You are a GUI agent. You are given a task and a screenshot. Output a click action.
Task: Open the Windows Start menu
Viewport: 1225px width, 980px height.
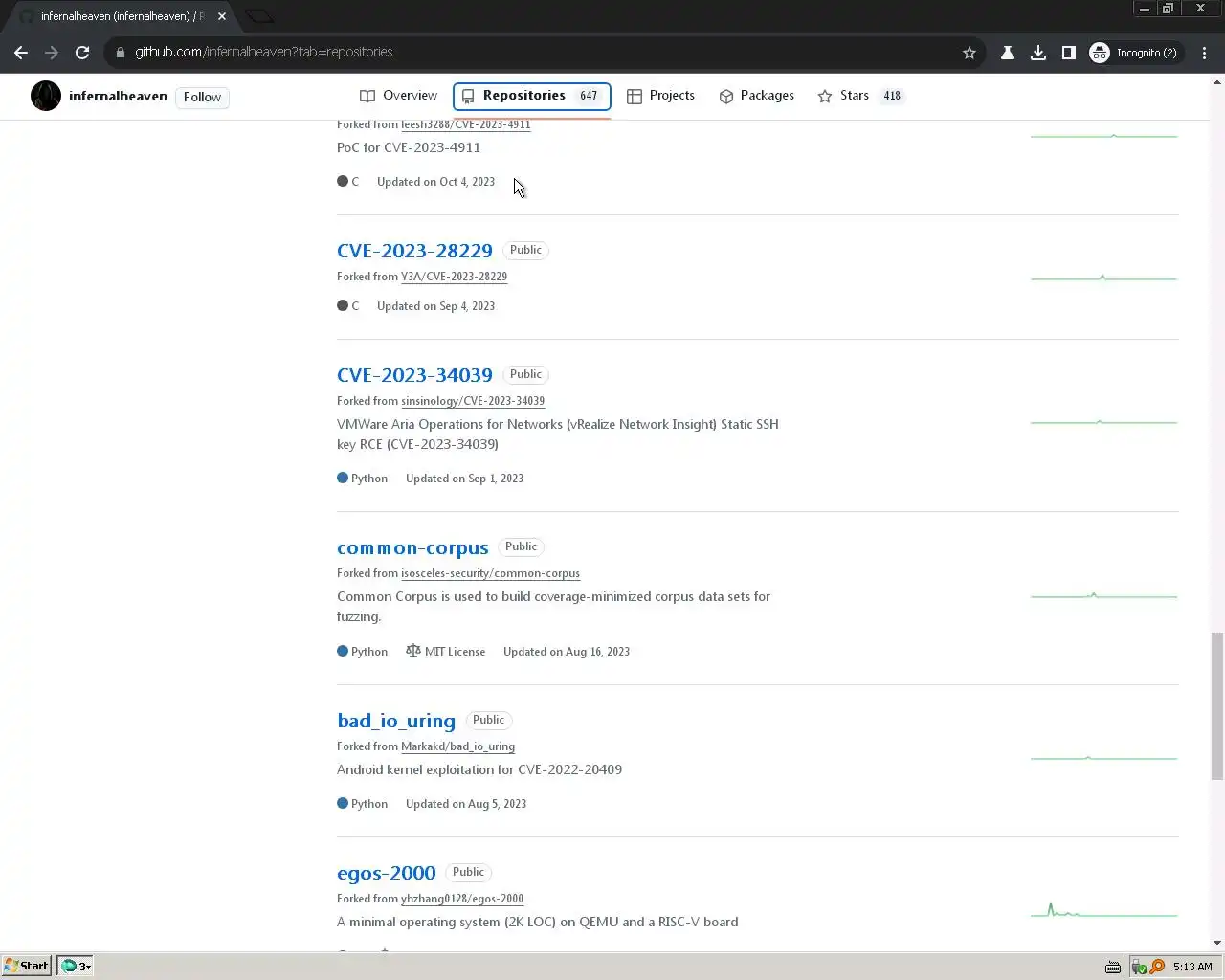[27, 966]
